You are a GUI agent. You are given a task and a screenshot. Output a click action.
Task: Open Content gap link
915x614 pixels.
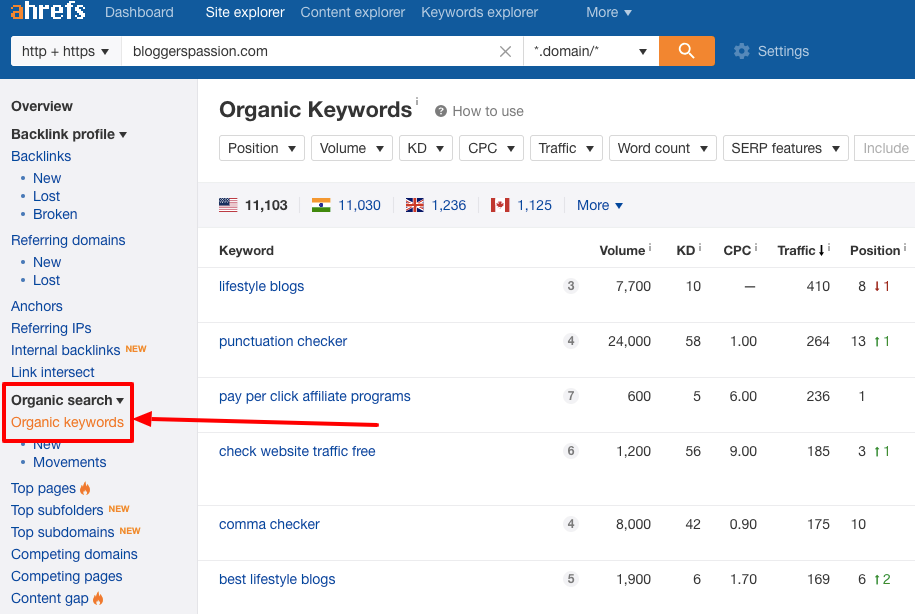pyautogui.click(x=50, y=598)
